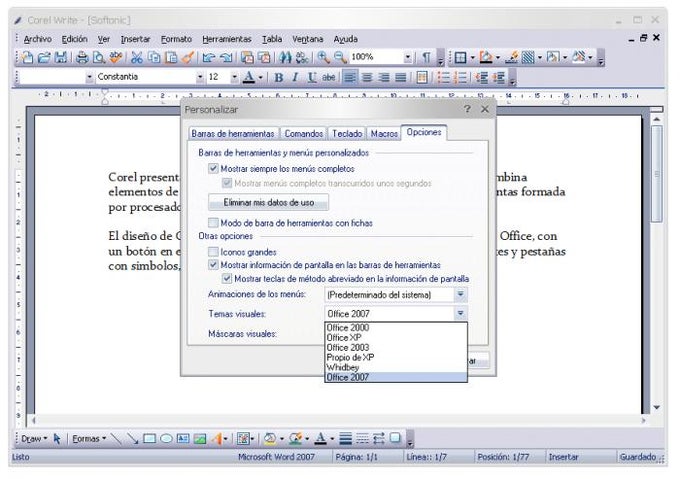Expand the Draw menu dropdown
The image size is (680, 479).
pos(34,439)
